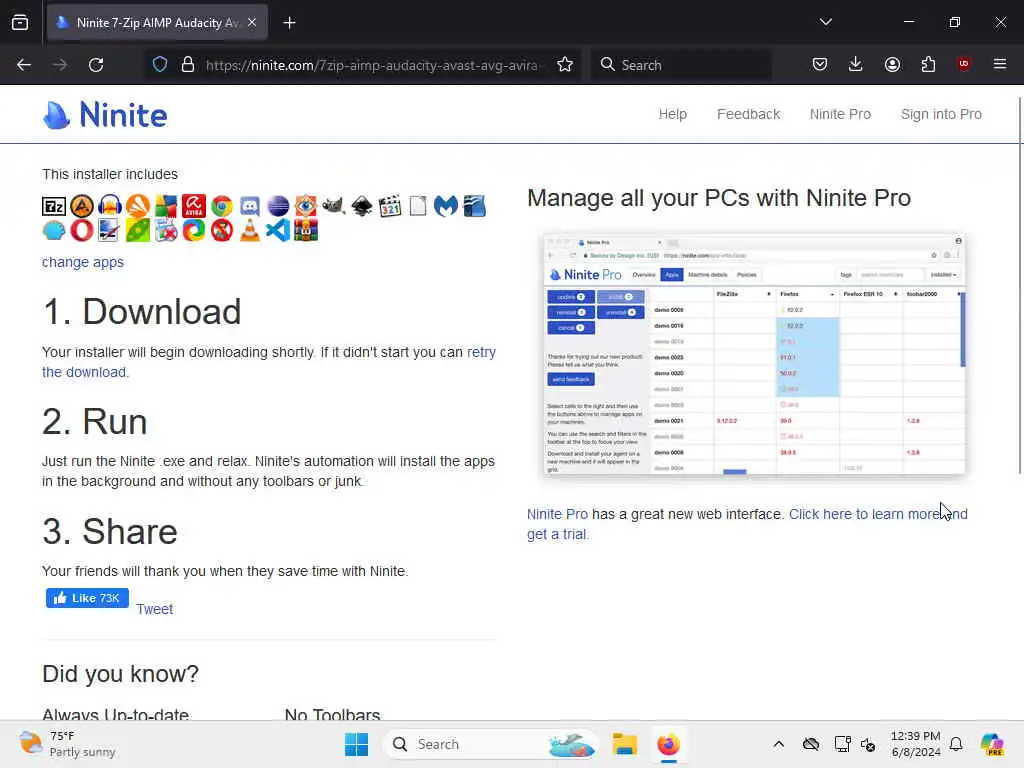Viewport: 1024px width, 768px height.
Task: Reload the current page
Action: [96, 65]
